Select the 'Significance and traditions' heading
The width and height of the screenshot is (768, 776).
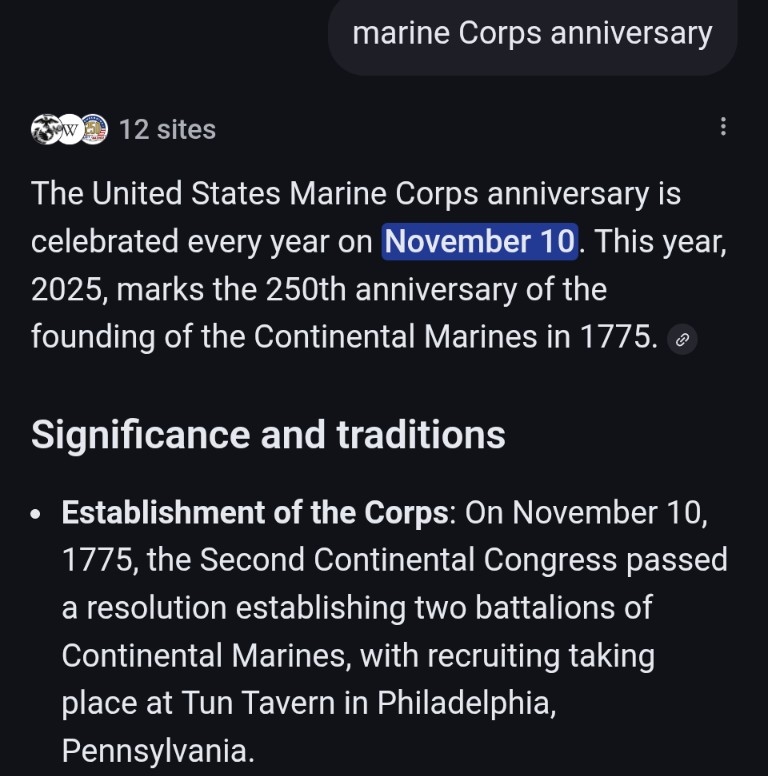(268, 435)
